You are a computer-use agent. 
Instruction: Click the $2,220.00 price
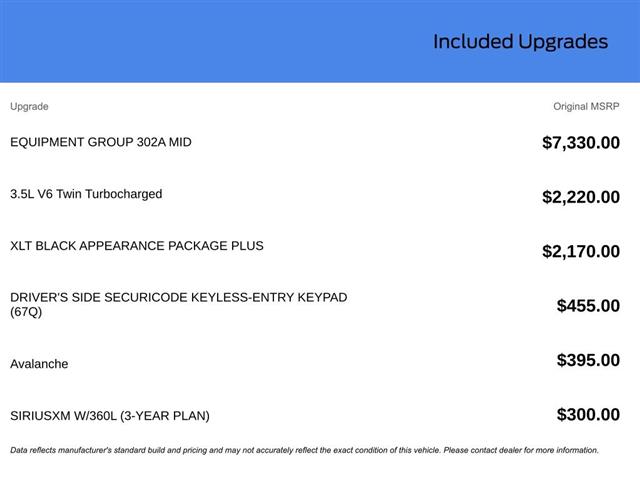[580, 197]
